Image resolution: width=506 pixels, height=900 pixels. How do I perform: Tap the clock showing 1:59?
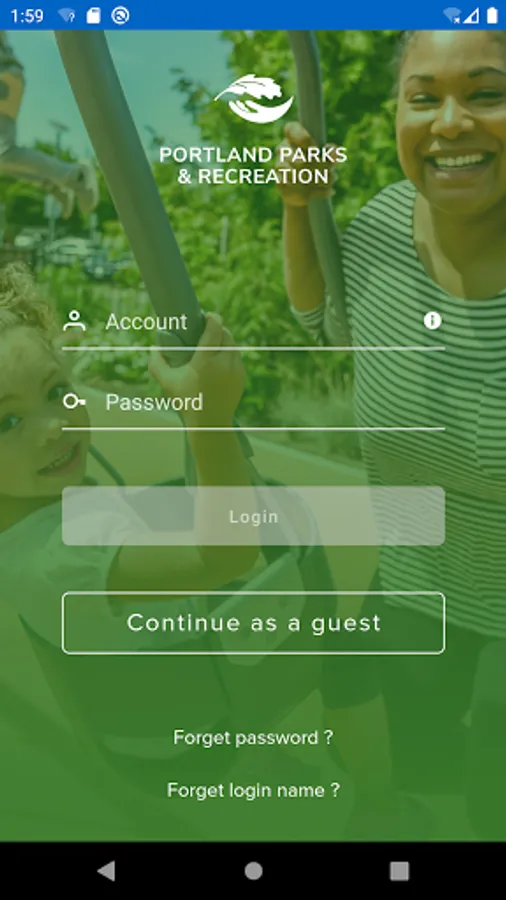click(x=27, y=15)
